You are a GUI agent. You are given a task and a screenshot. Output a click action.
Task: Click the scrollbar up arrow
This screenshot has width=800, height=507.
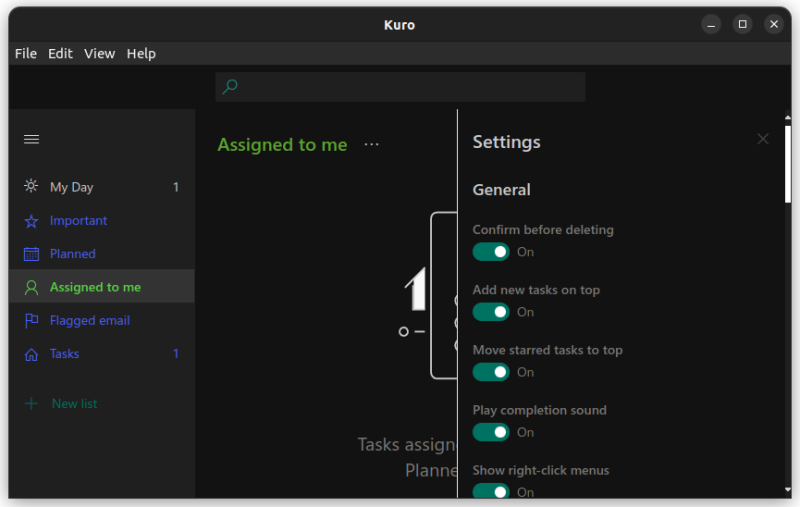(x=788, y=118)
